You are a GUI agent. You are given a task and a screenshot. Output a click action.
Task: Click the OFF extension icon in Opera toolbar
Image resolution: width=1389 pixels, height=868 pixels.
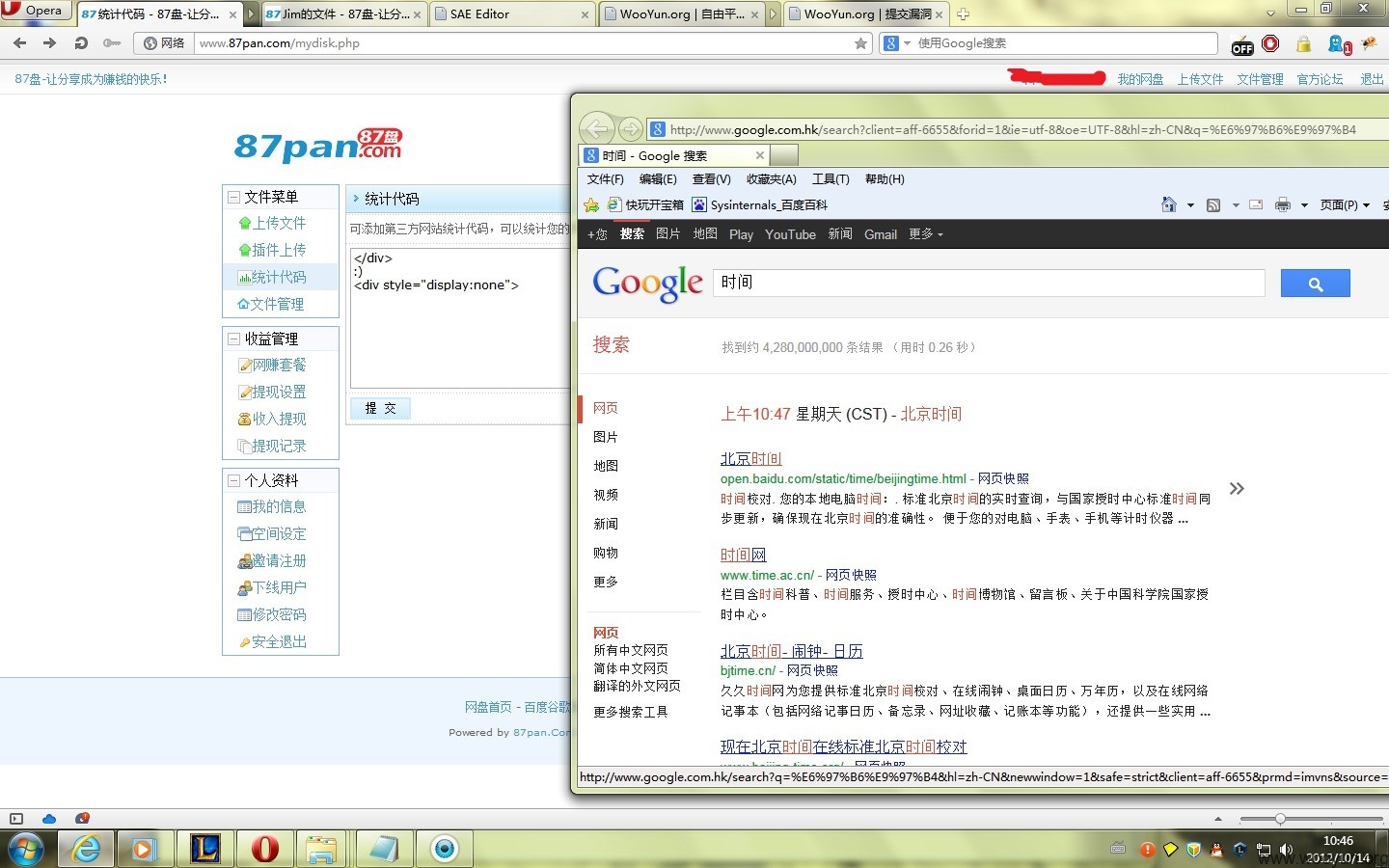[1242, 44]
